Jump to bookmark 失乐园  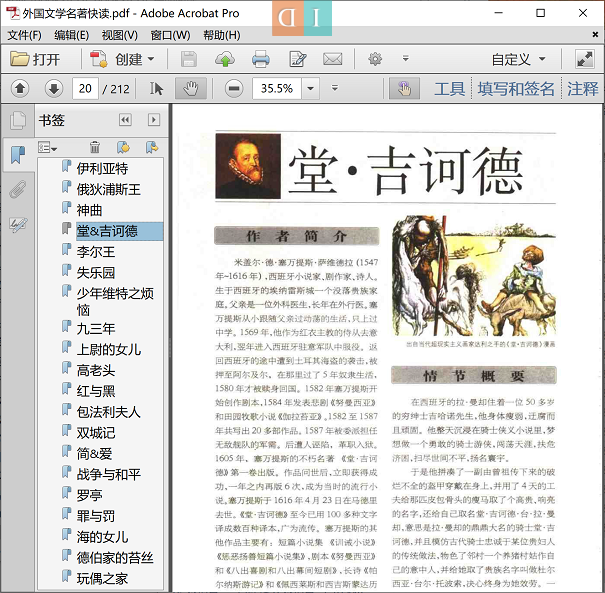coord(96,273)
